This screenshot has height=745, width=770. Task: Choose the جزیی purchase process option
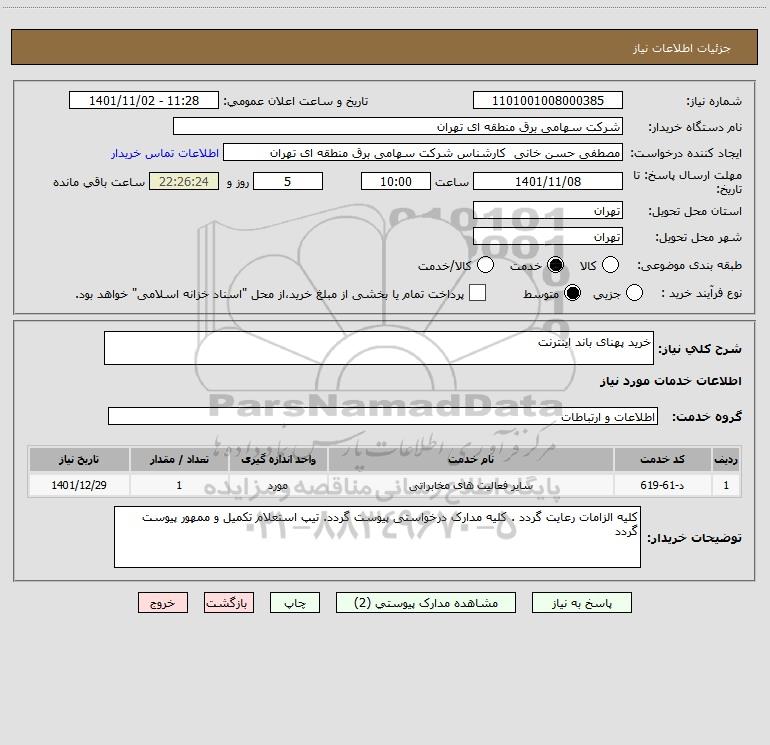pyautogui.click(x=634, y=293)
